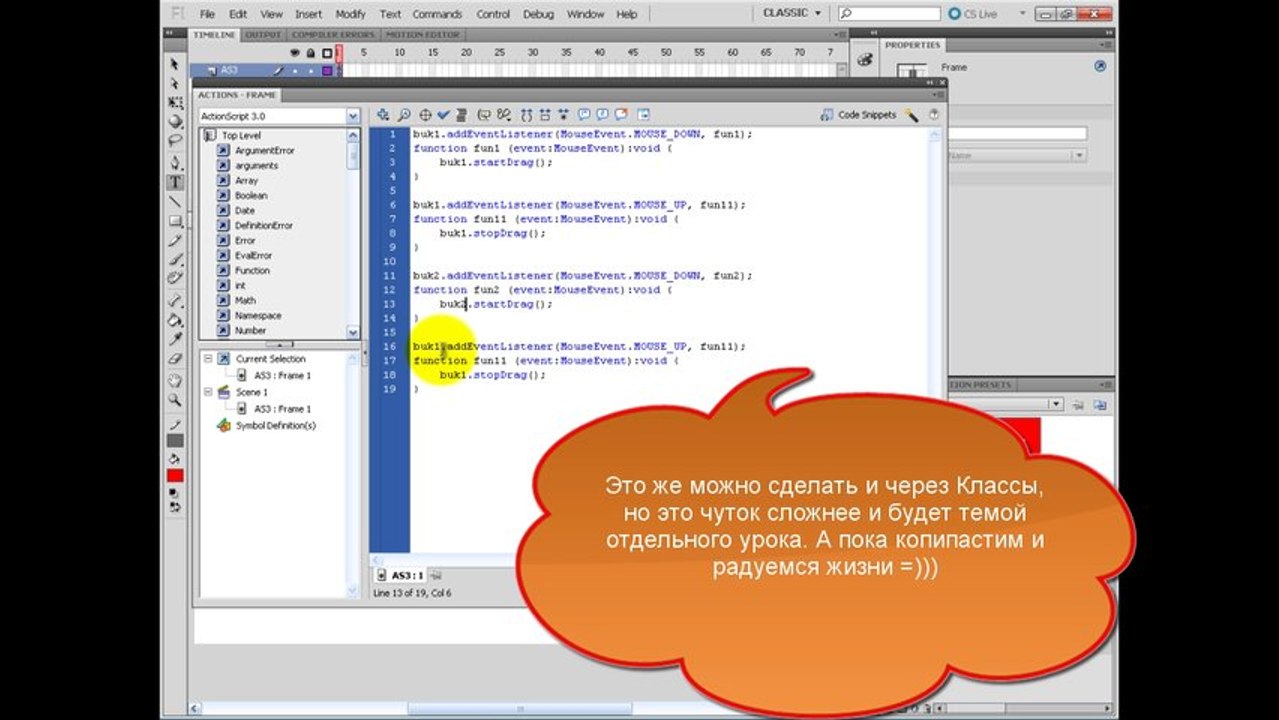Image resolution: width=1279 pixels, height=720 pixels.
Task: Toggle show all layers as outlines
Action: click(x=326, y=53)
